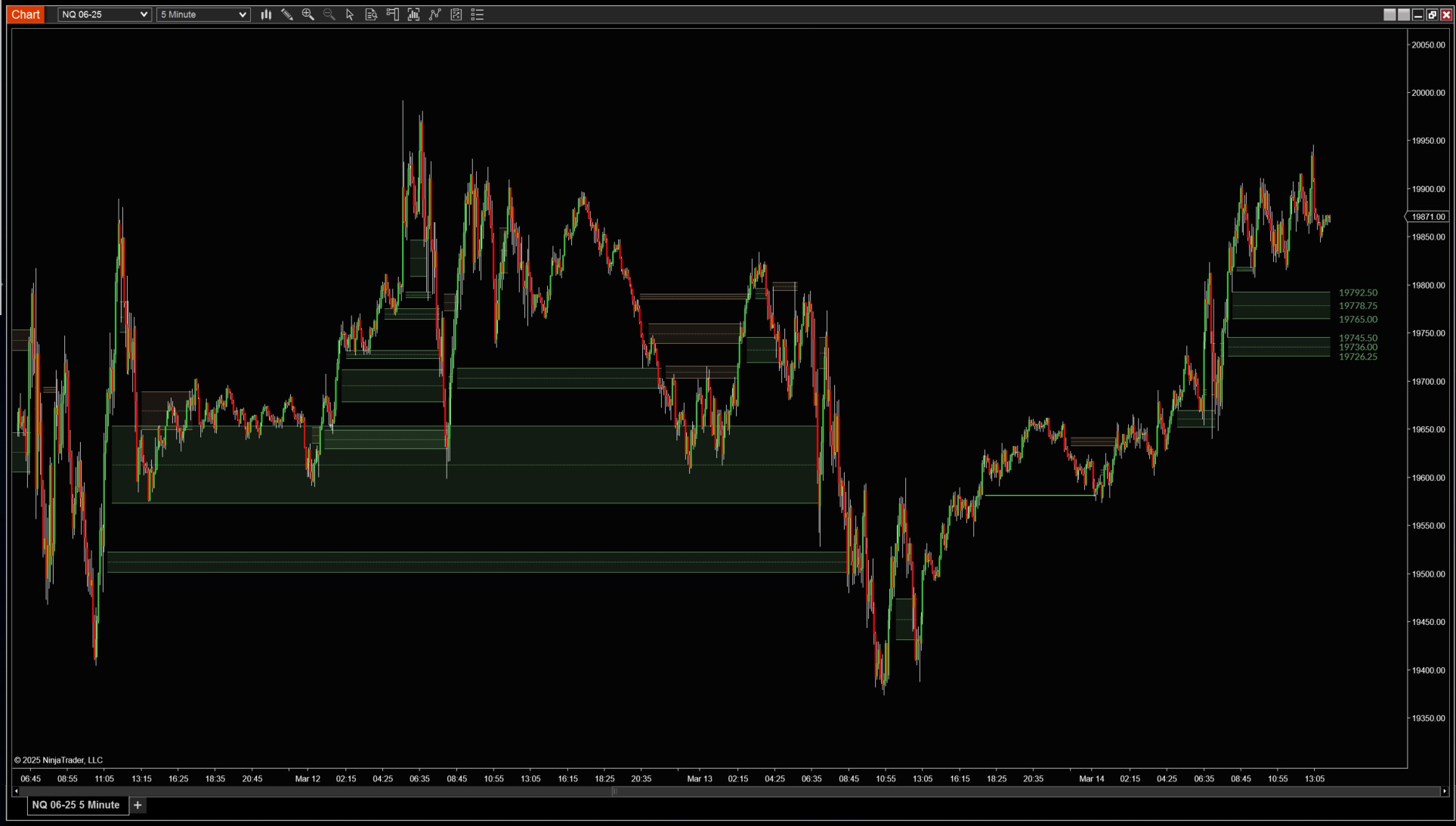
Task: Click the zoom out magnifier icon
Action: (x=329, y=14)
